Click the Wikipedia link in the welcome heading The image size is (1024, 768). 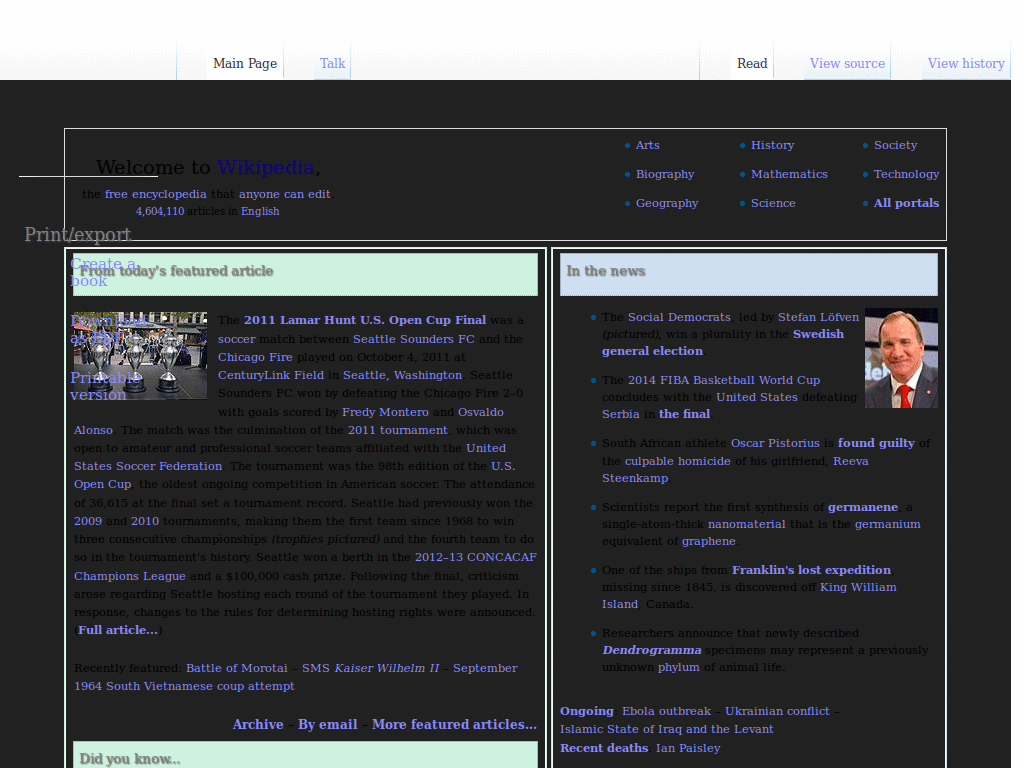266,167
